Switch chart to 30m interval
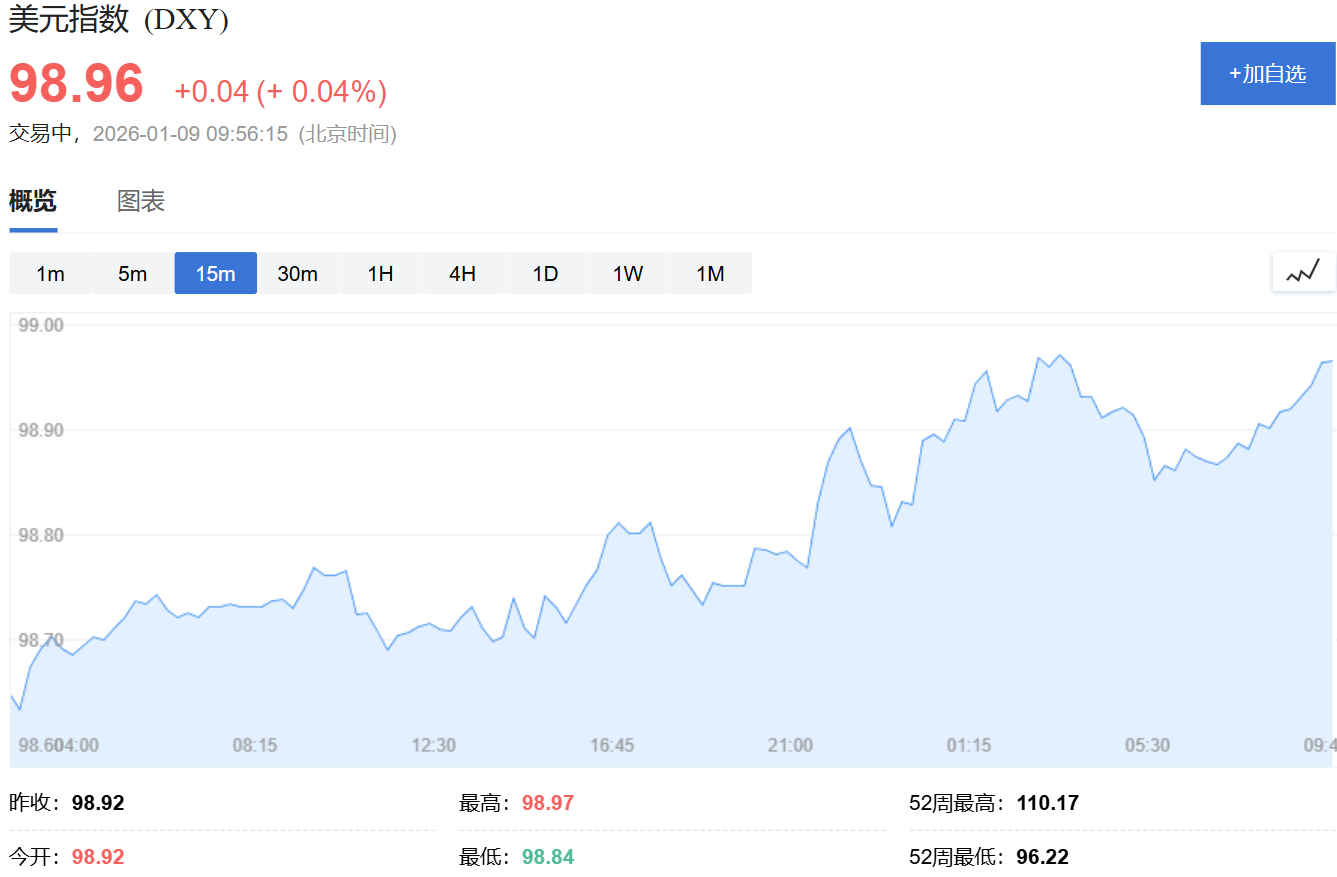This screenshot has width=1337, height=877. pos(298,273)
